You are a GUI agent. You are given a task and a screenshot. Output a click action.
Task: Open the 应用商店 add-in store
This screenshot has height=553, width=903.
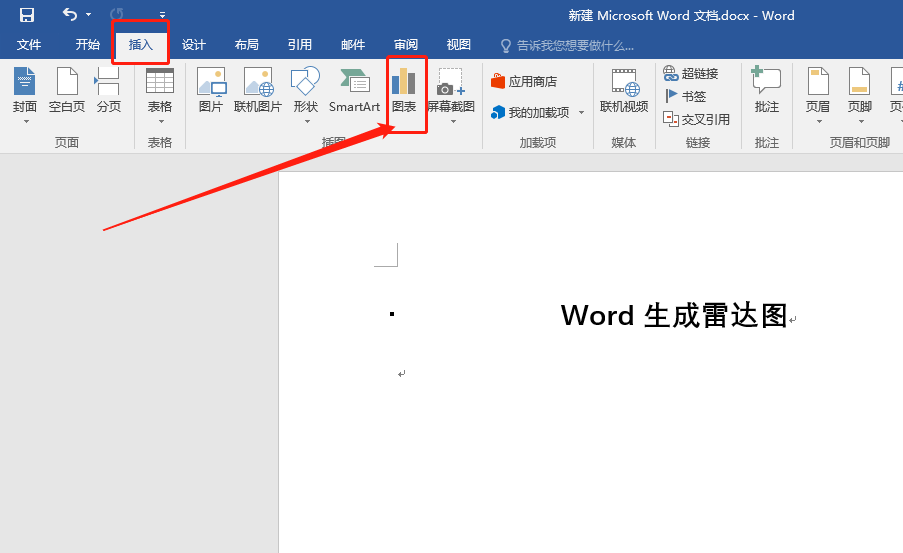(x=524, y=81)
